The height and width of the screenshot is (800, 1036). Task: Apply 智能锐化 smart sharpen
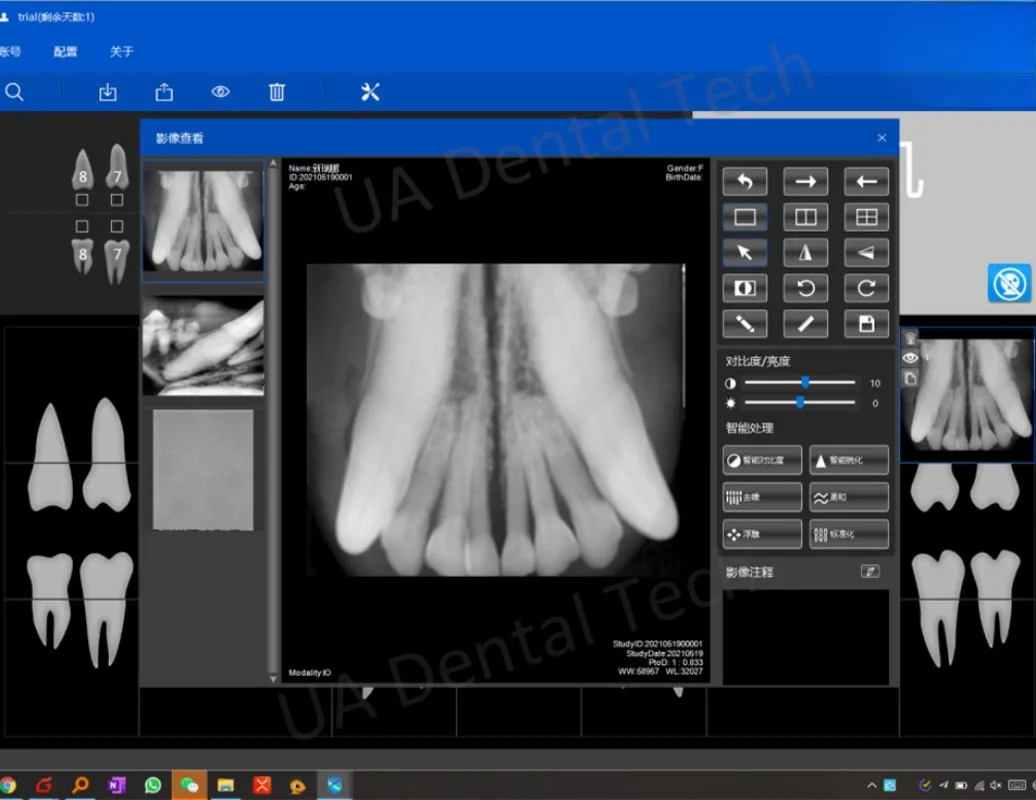(x=849, y=460)
